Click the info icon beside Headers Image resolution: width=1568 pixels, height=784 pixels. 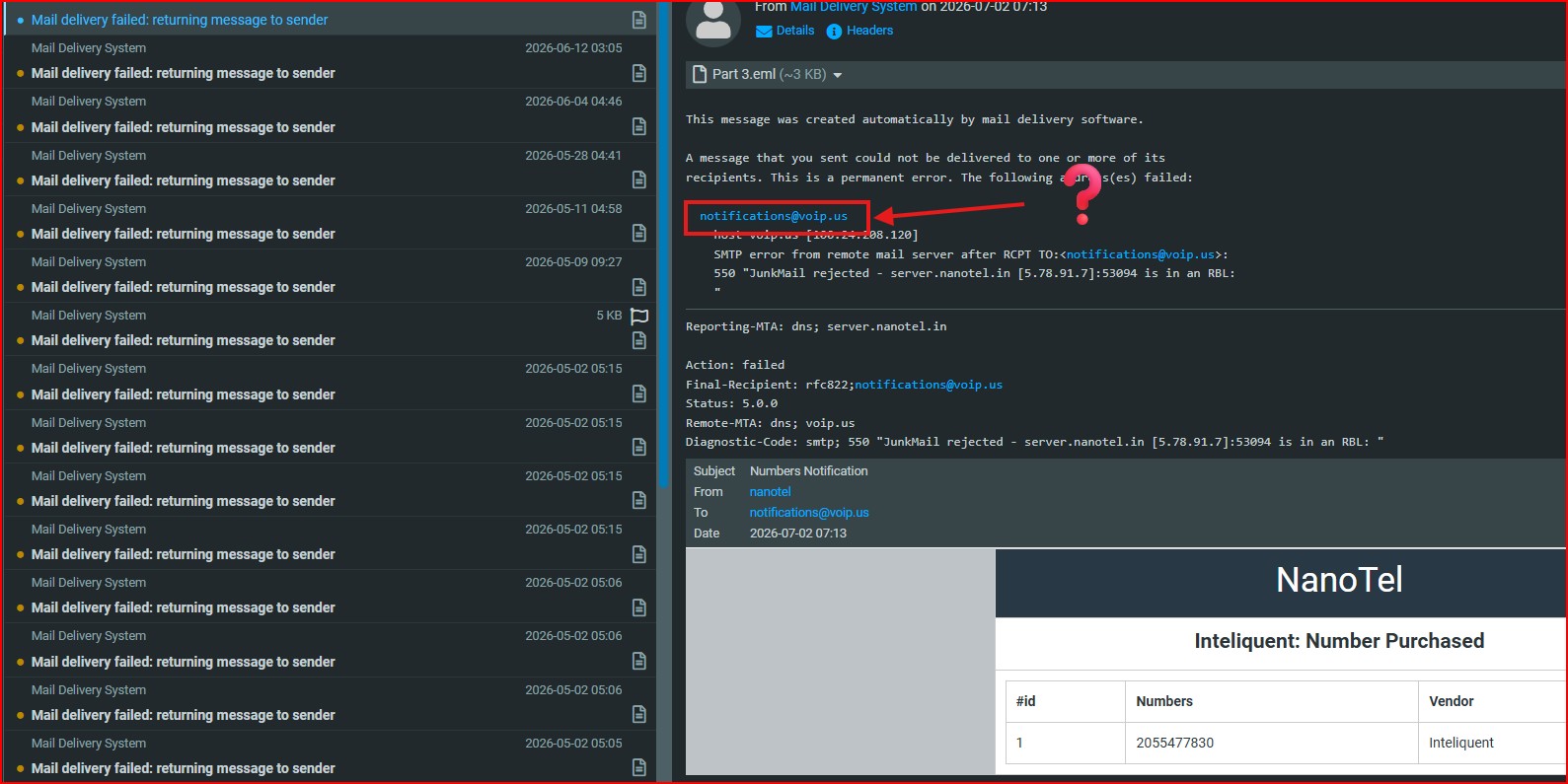[x=834, y=32]
